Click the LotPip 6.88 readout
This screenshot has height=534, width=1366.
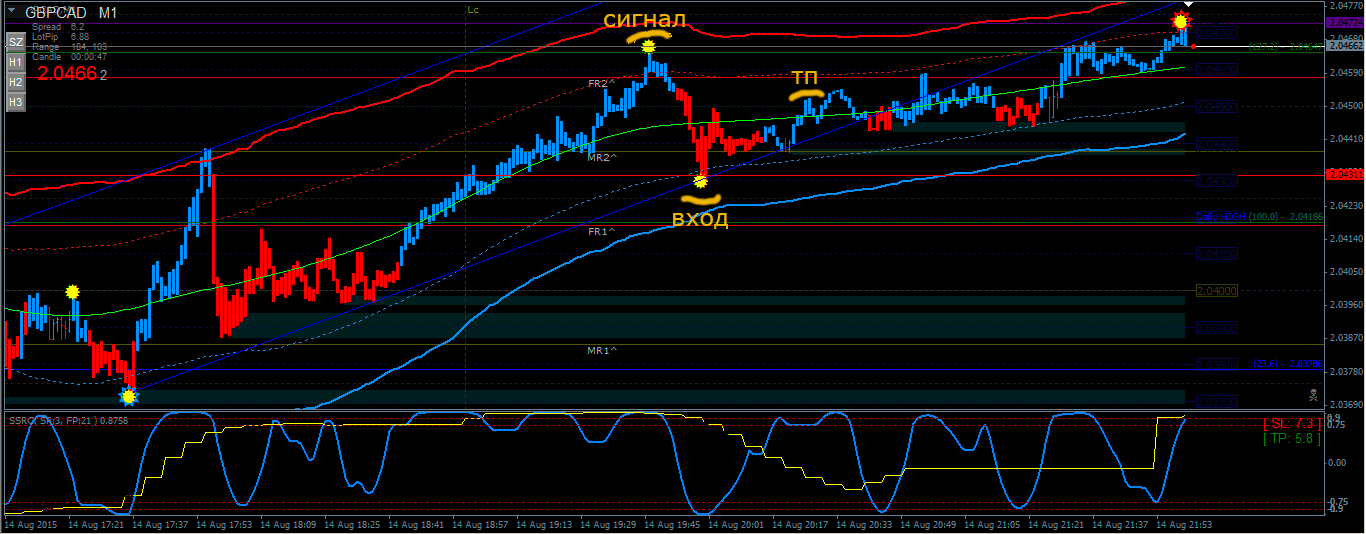tap(61, 37)
